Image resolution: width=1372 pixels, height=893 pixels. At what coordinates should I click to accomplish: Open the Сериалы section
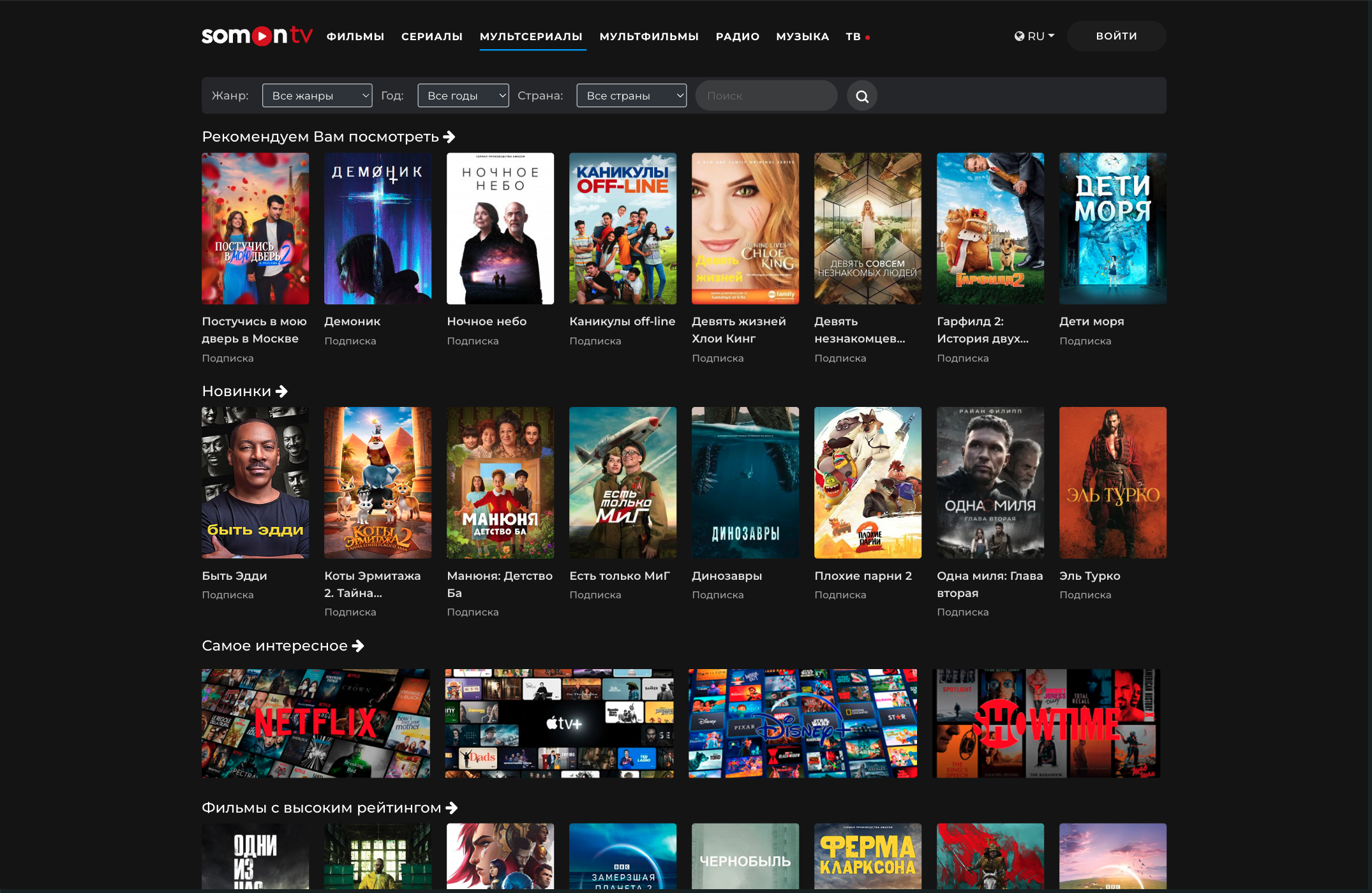click(432, 37)
